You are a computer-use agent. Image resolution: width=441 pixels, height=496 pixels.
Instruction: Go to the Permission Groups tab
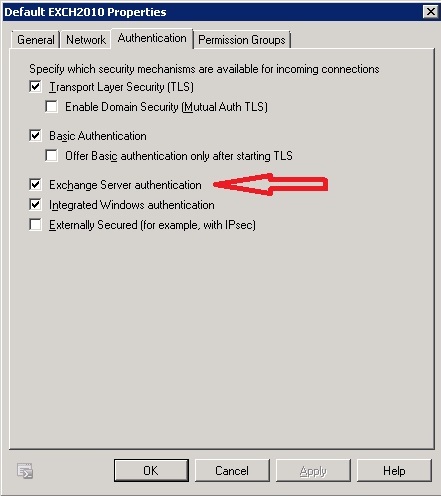[242, 40]
